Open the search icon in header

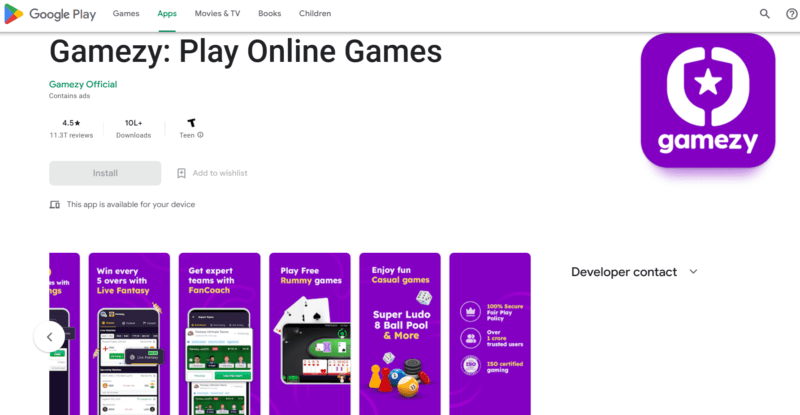point(764,14)
